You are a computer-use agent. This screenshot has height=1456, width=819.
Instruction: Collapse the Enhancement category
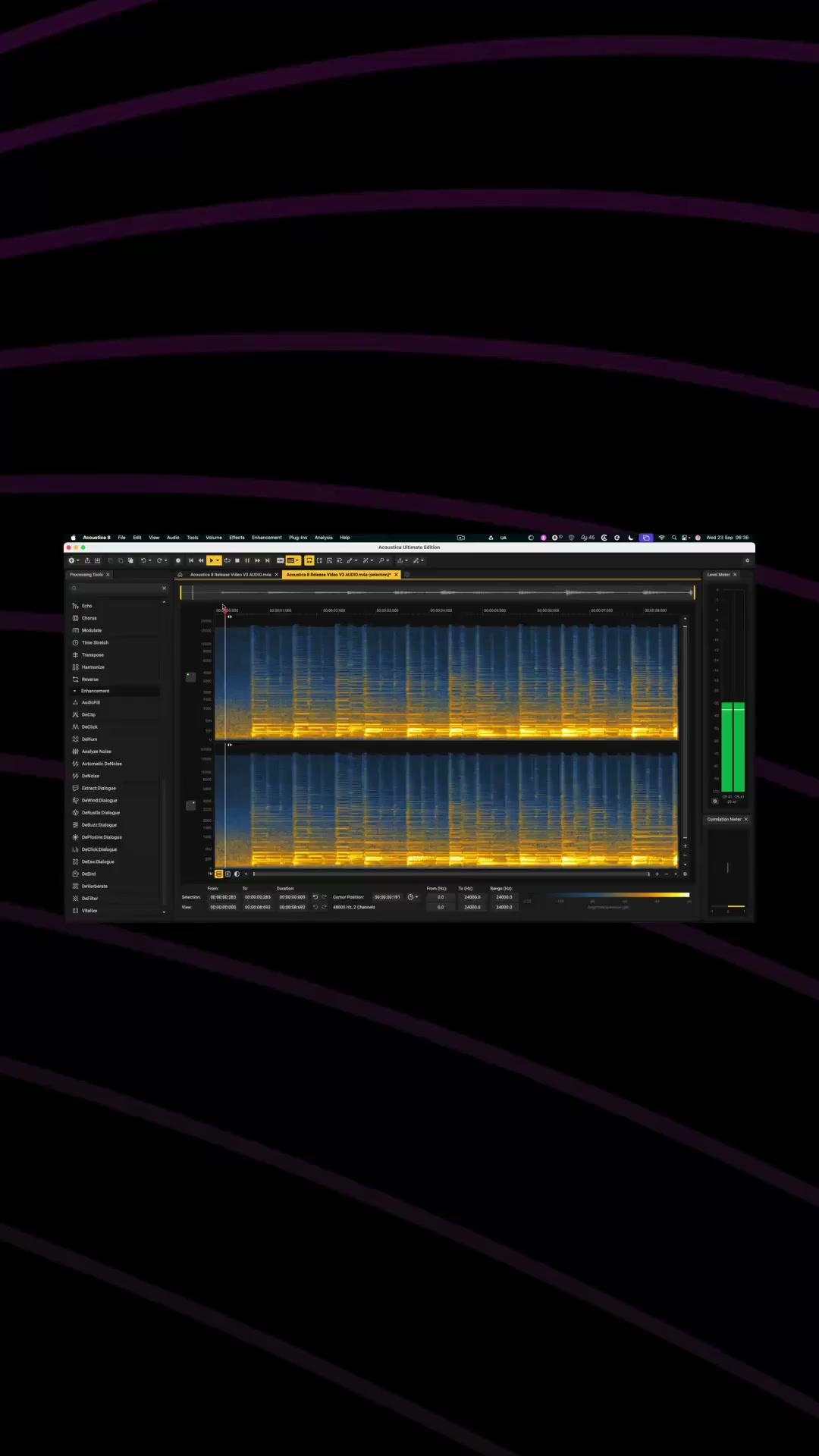point(74,691)
